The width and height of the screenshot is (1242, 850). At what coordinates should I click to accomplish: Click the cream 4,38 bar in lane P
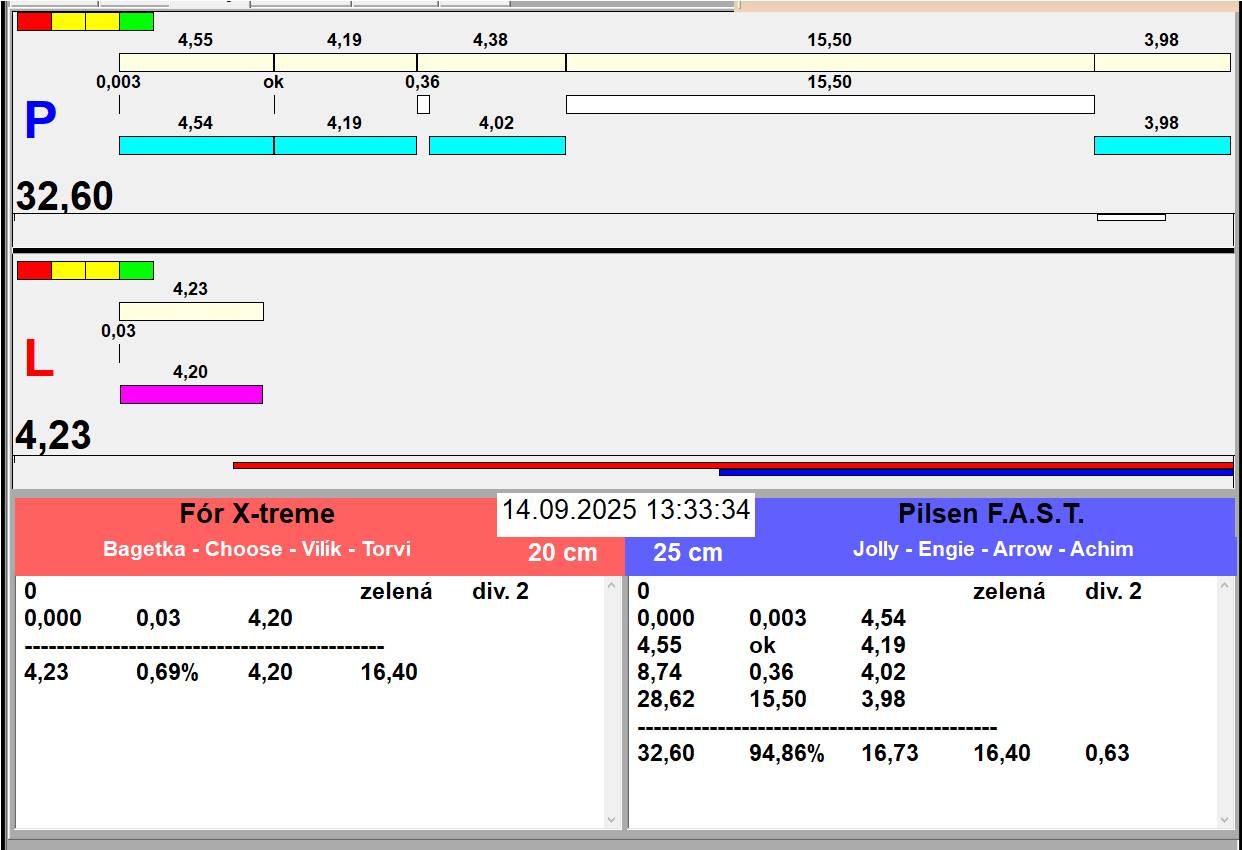(x=491, y=62)
